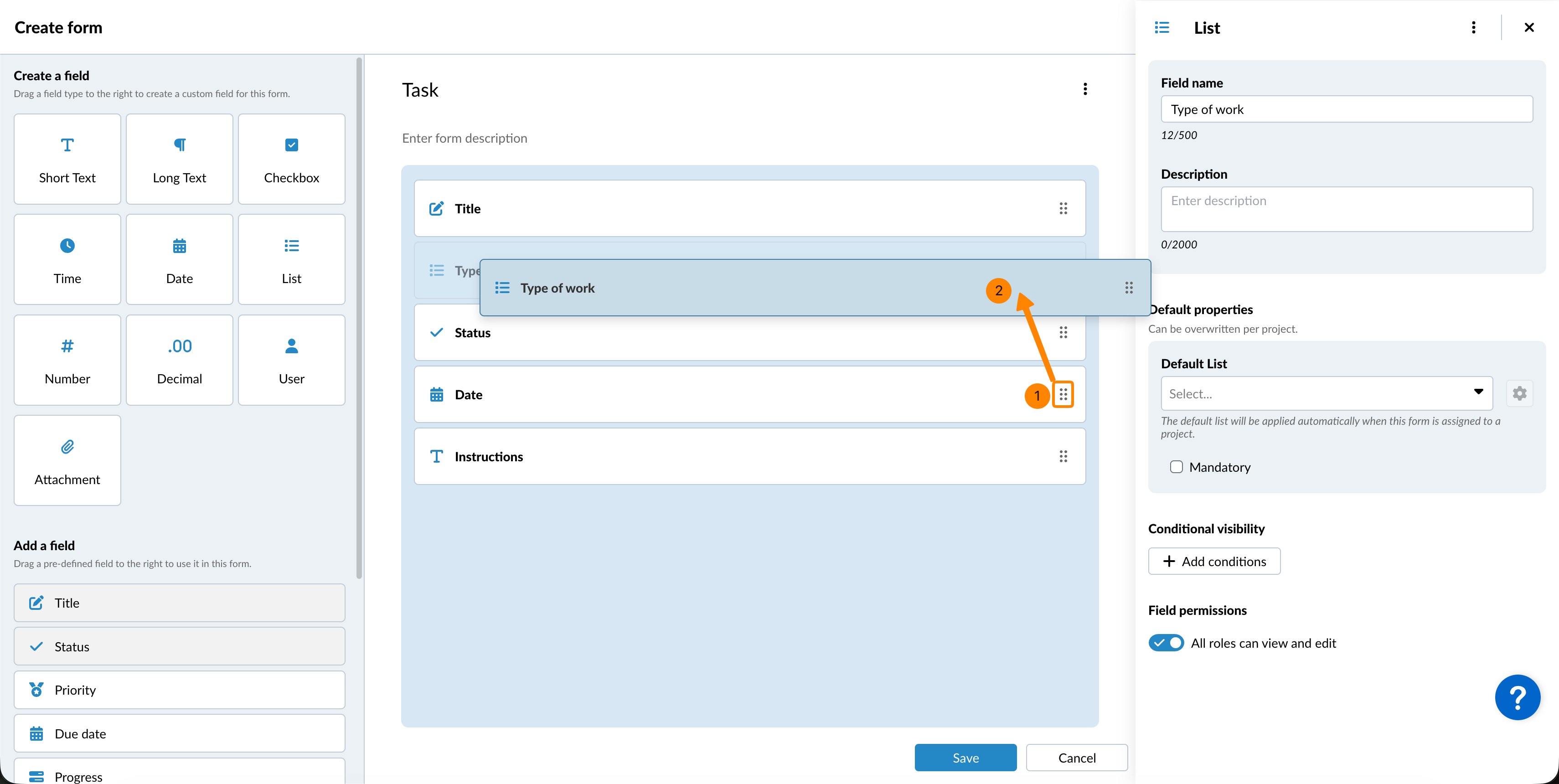The width and height of the screenshot is (1559, 784).
Task: Click the left panel vertical scrollbar
Action: click(359, 318)
